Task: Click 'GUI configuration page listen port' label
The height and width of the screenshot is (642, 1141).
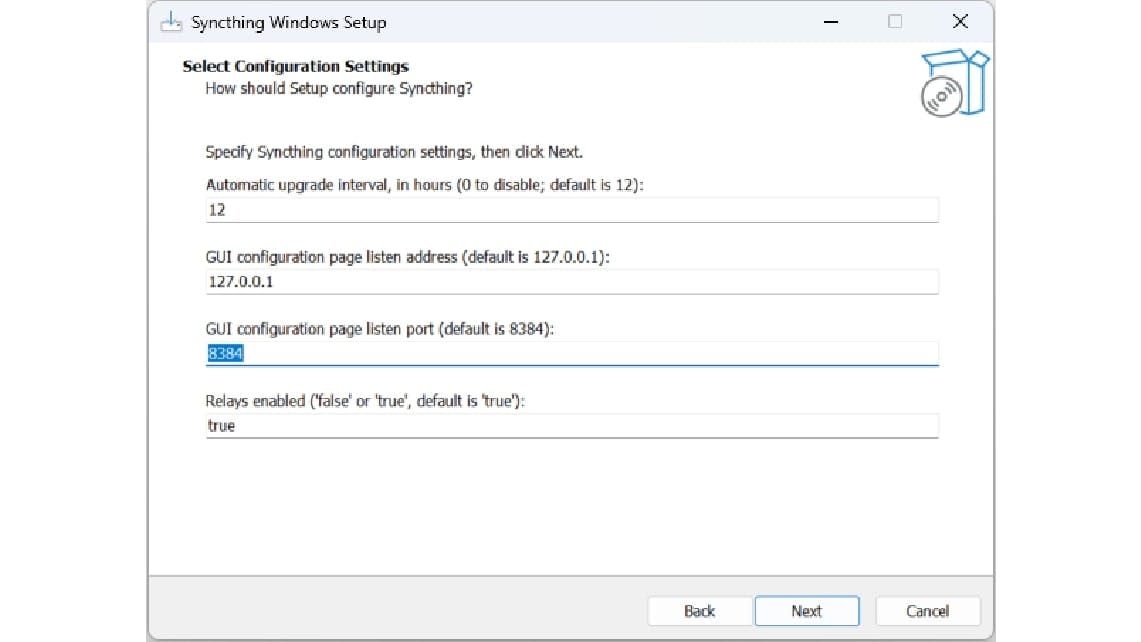Action: [x=380, y=329]
